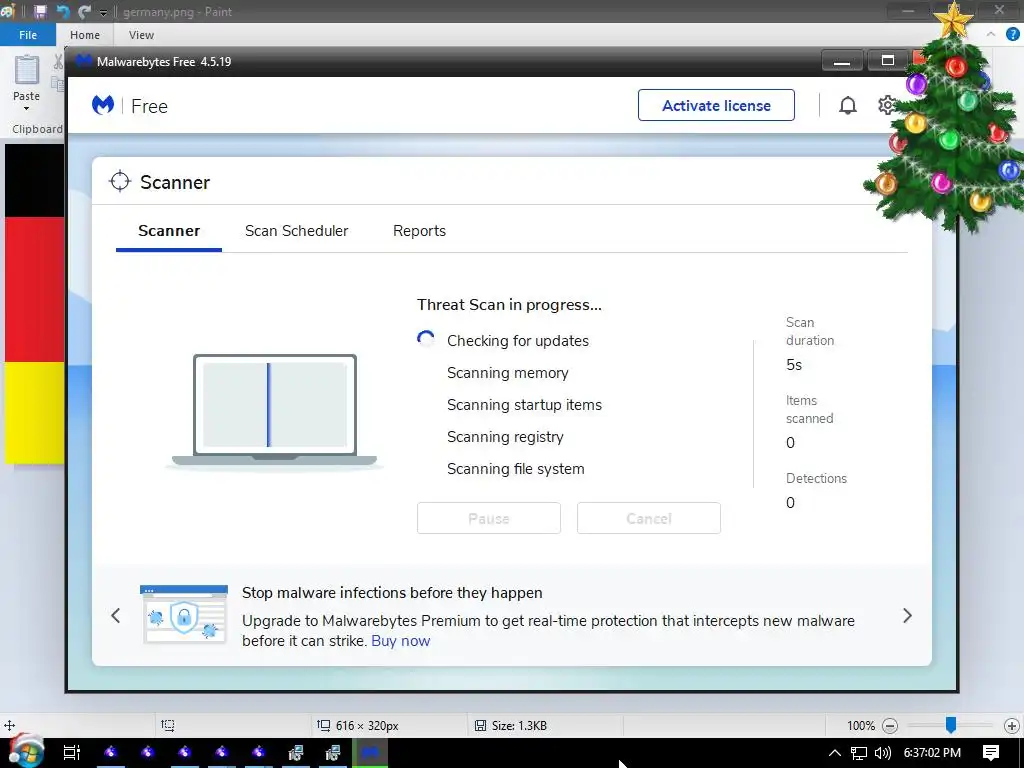Expand Customize Quick Access Toolbar arrow in Paint
The image size is (1024, 768).
click(103, 12)
